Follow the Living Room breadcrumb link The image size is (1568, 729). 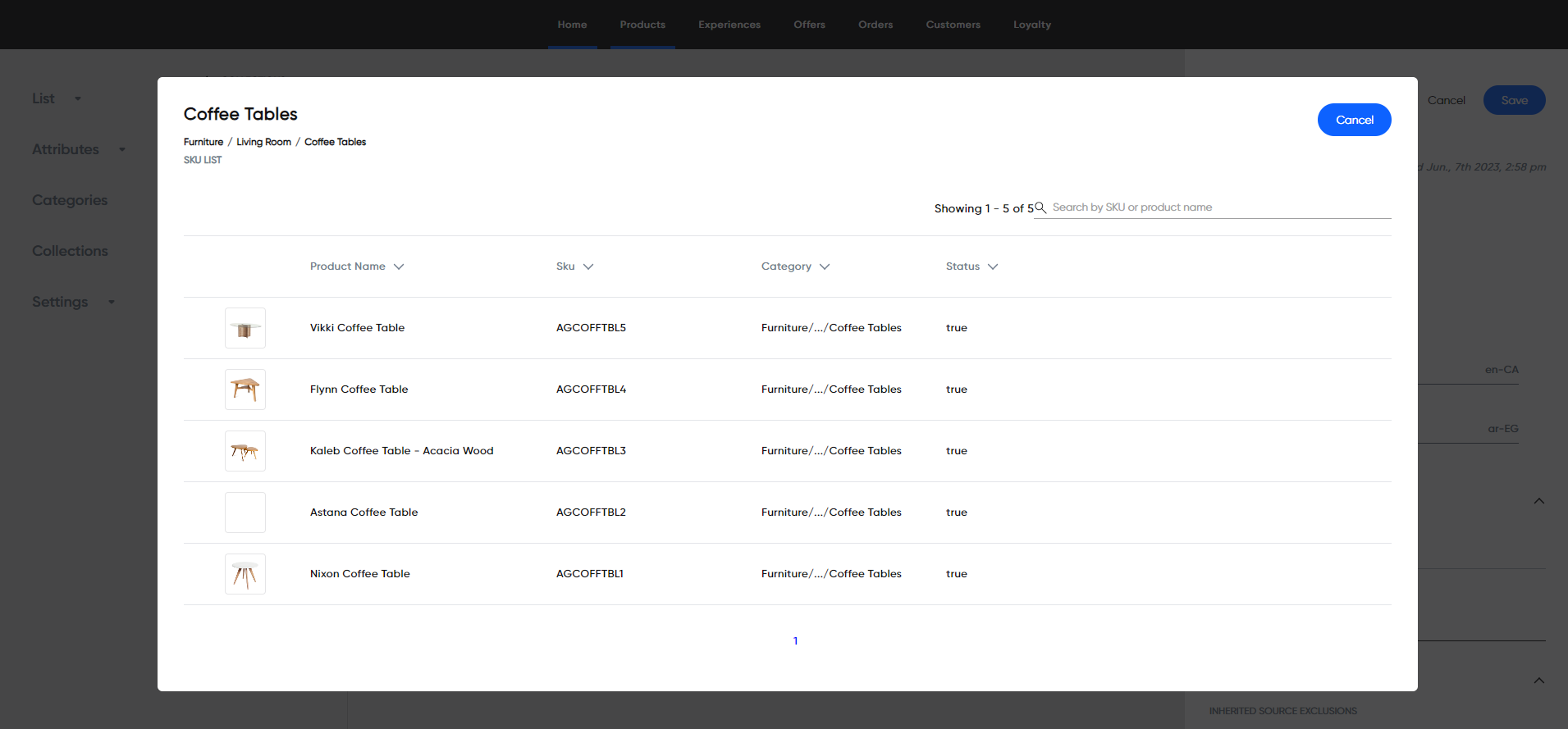(264, 142)
